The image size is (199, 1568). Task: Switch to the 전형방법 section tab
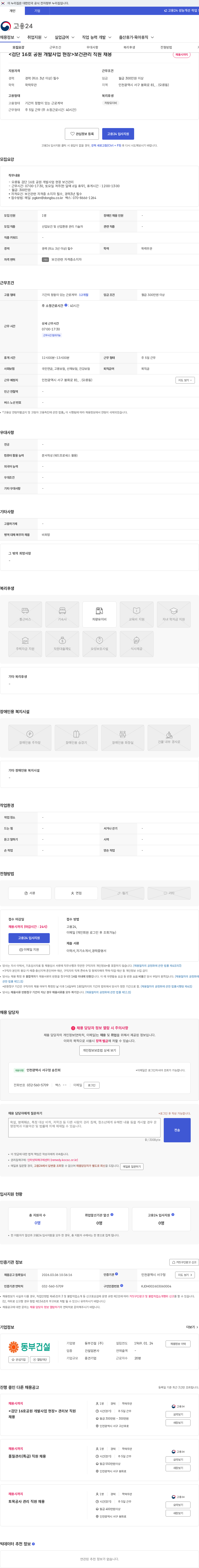pos(166,48)
